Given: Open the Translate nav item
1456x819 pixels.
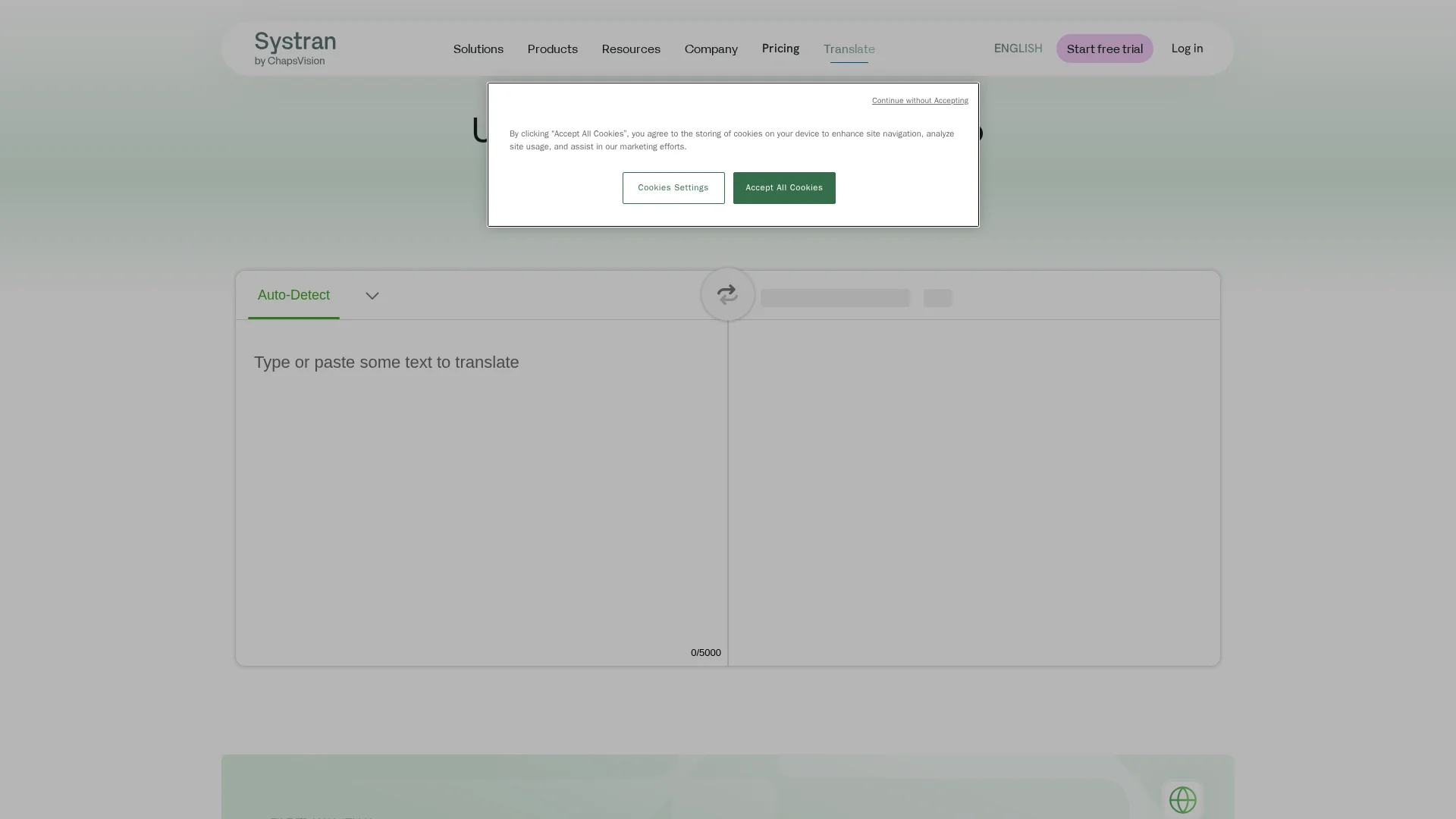Looking at the screenshot, I should coord(849,49).
